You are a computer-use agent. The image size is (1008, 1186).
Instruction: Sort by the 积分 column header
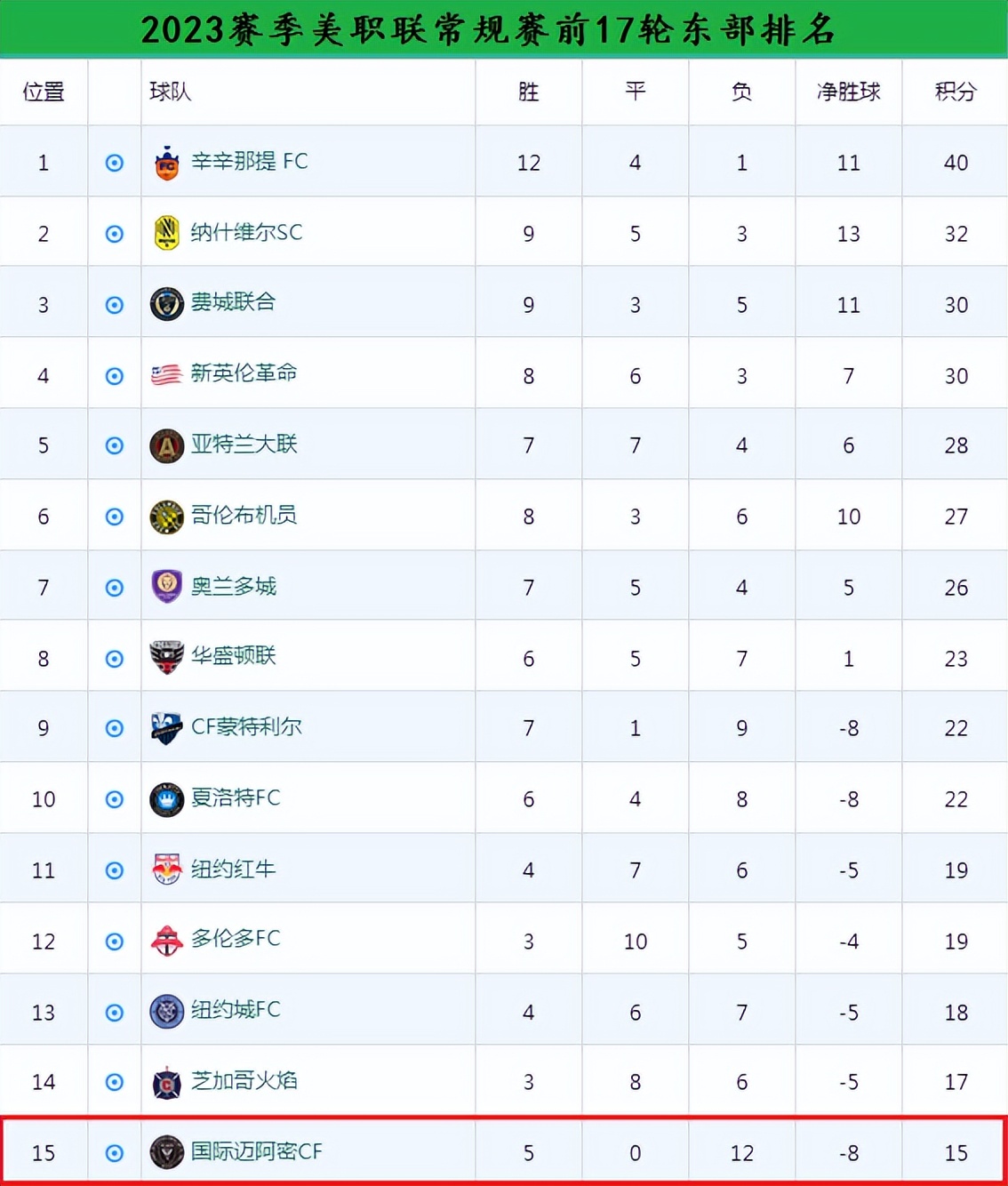pos(956,92)
